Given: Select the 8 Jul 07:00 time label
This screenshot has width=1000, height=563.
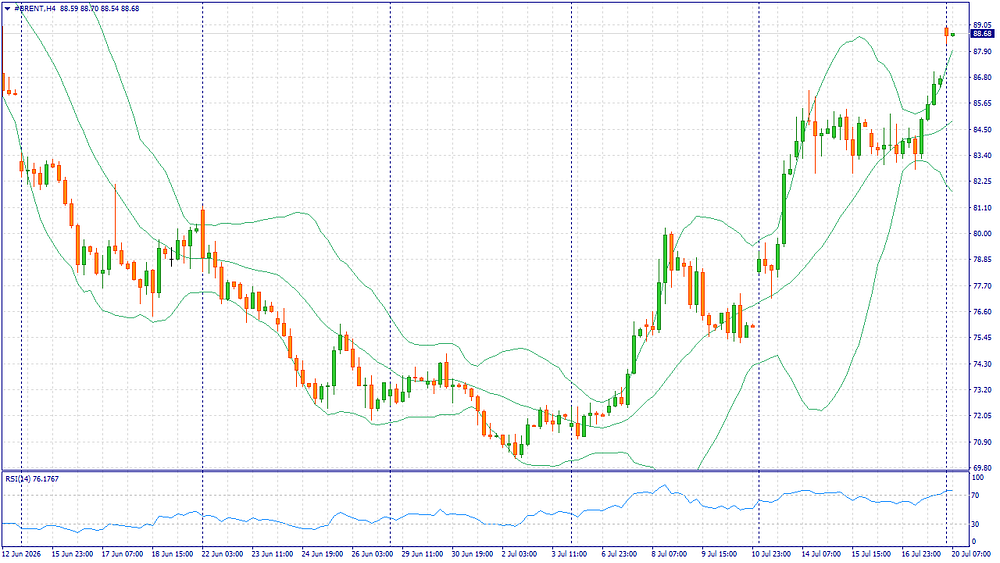Looking at the screenshot, I should (x=669, y=554).
